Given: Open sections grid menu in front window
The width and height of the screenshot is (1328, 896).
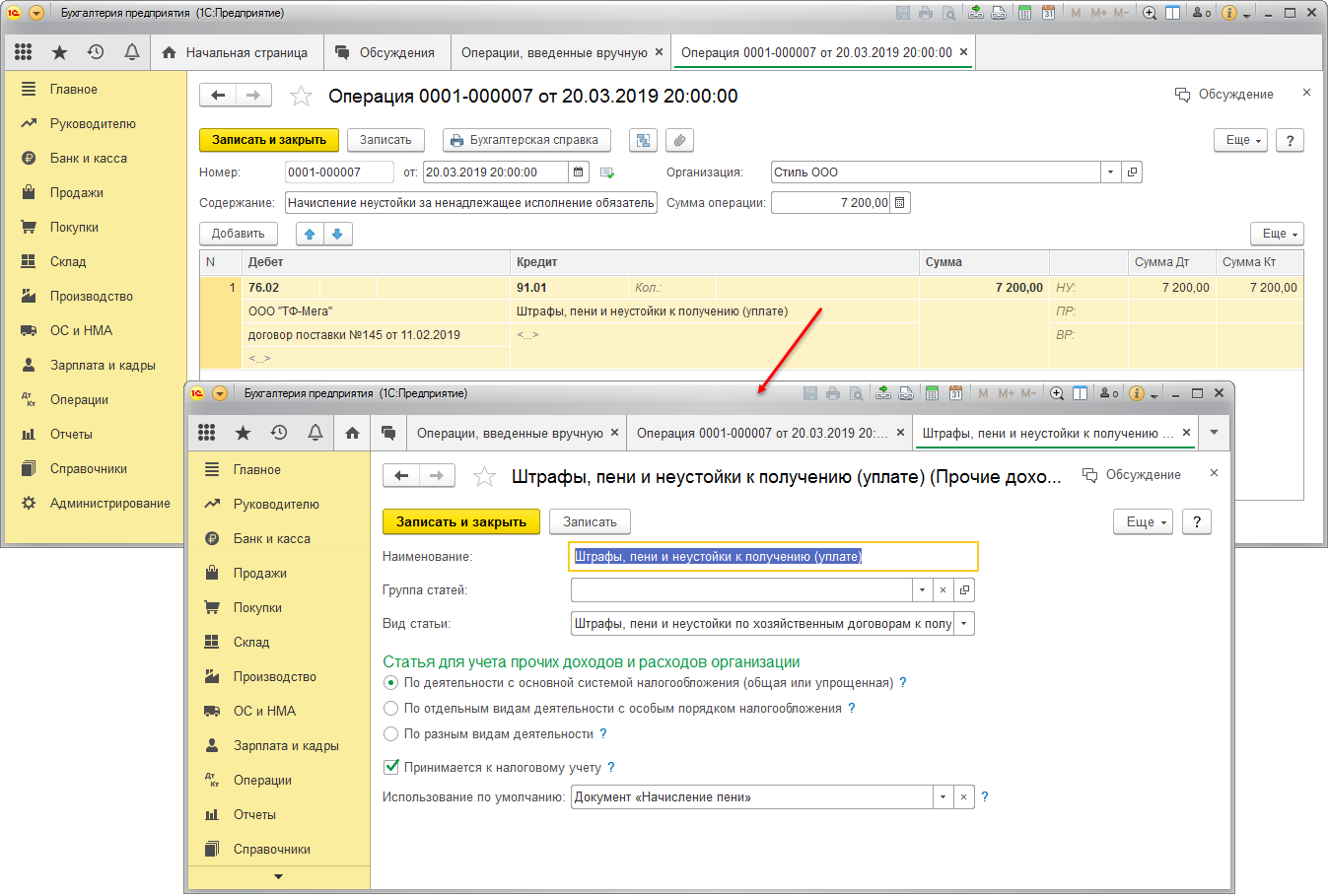Looking at the screenshot, I should [206, 433].
